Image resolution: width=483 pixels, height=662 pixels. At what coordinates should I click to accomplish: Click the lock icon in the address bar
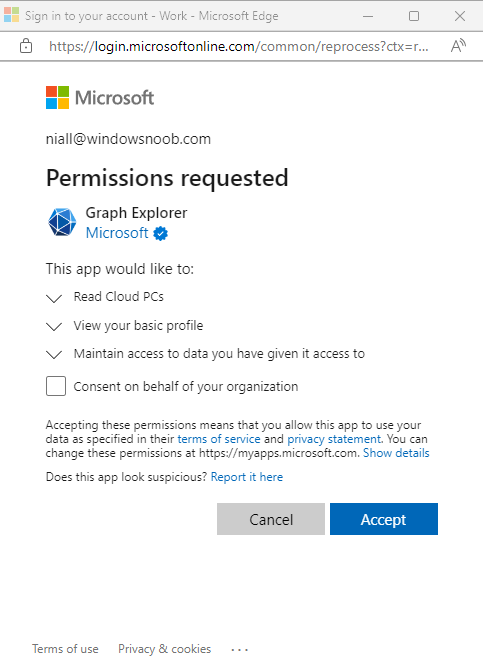[26, 46]
